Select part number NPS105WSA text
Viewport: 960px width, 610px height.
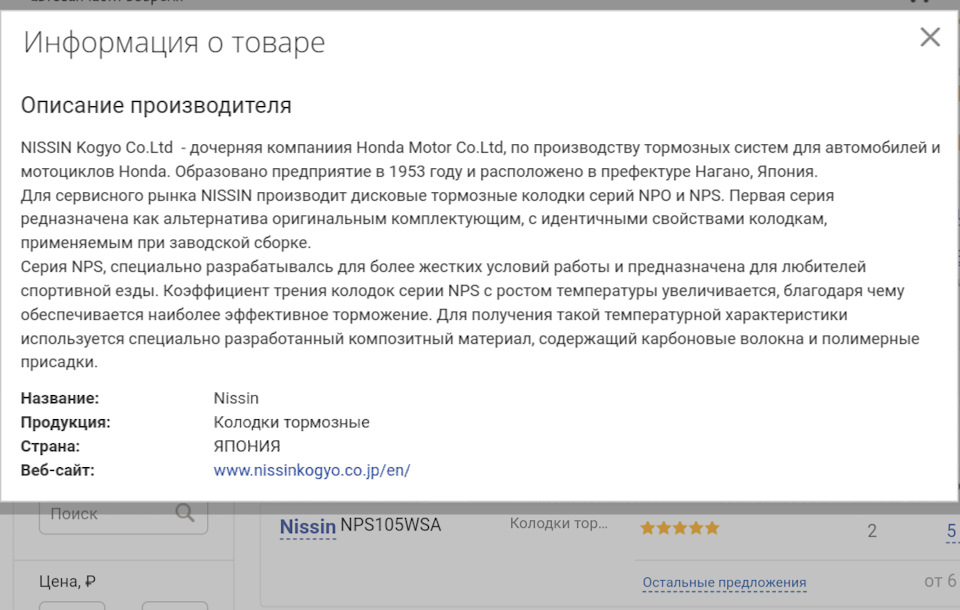tap(391, 525)
